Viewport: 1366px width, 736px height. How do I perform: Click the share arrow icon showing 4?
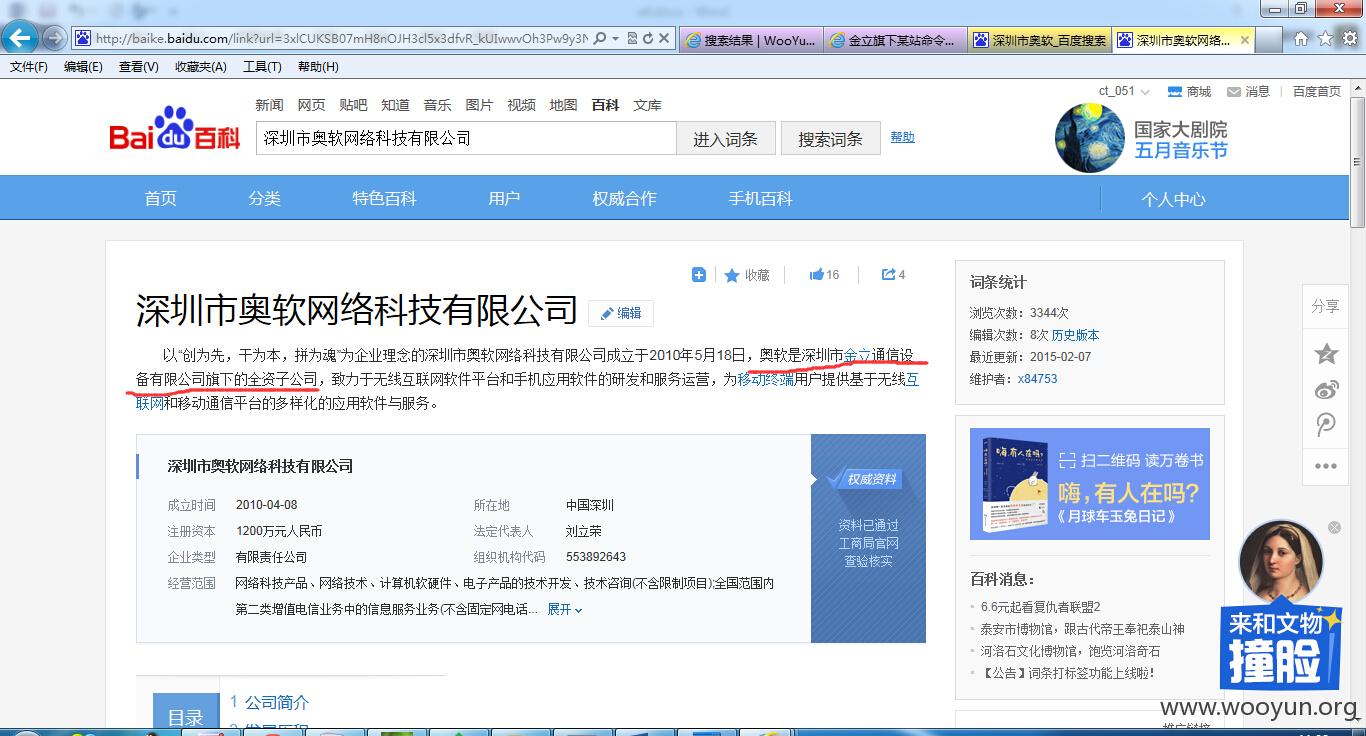pos(888,274)
